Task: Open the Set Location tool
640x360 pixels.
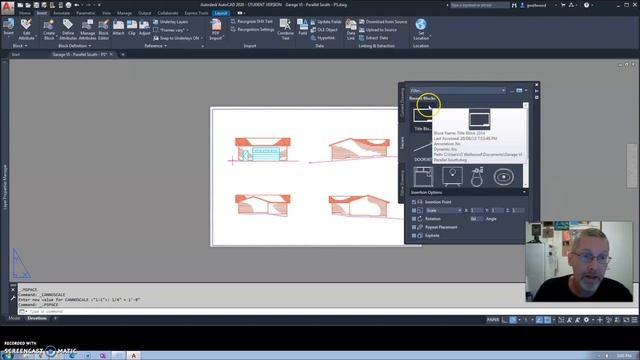Action: coord(421,29)
